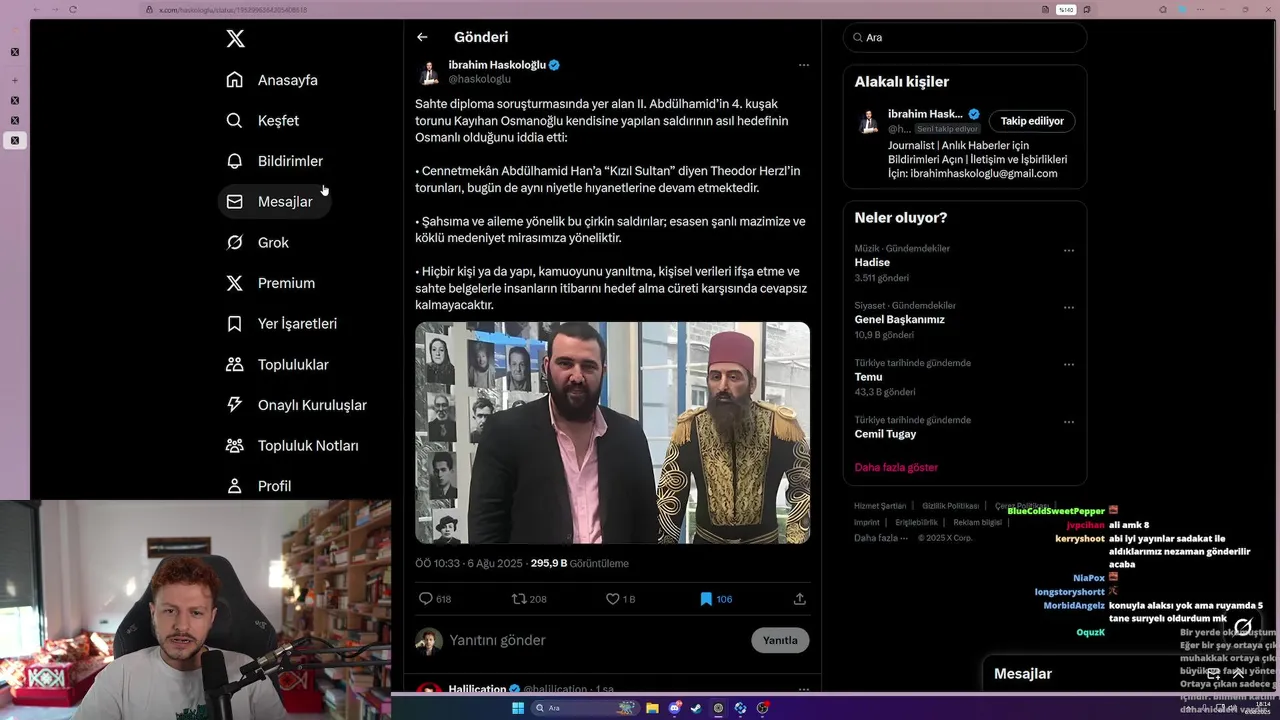This screenshot has width=1280, height=720.
Task: Go back with the Gönderi arrow
Action: (x=422, y=37)
